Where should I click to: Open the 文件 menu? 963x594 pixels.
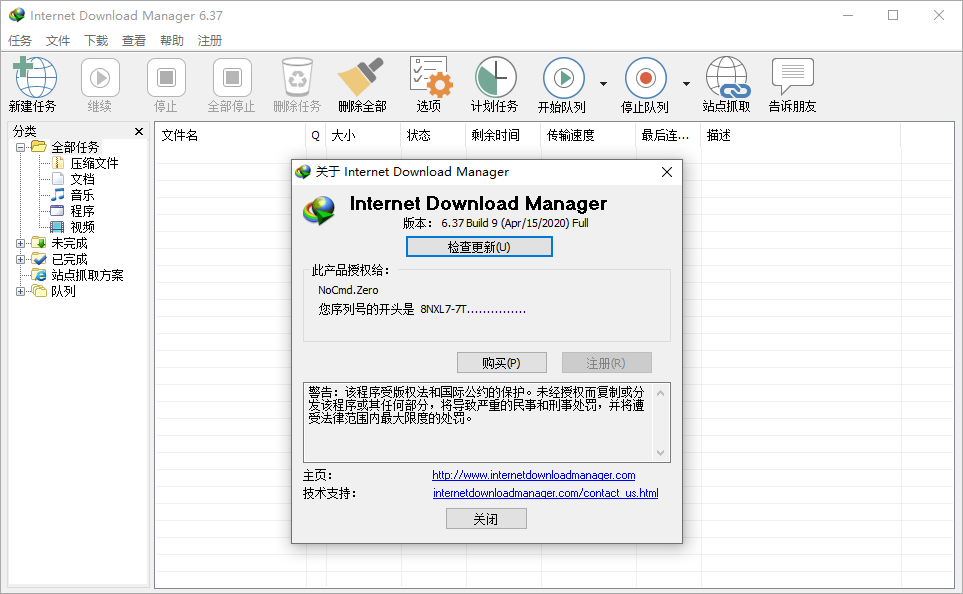[58, 41]
